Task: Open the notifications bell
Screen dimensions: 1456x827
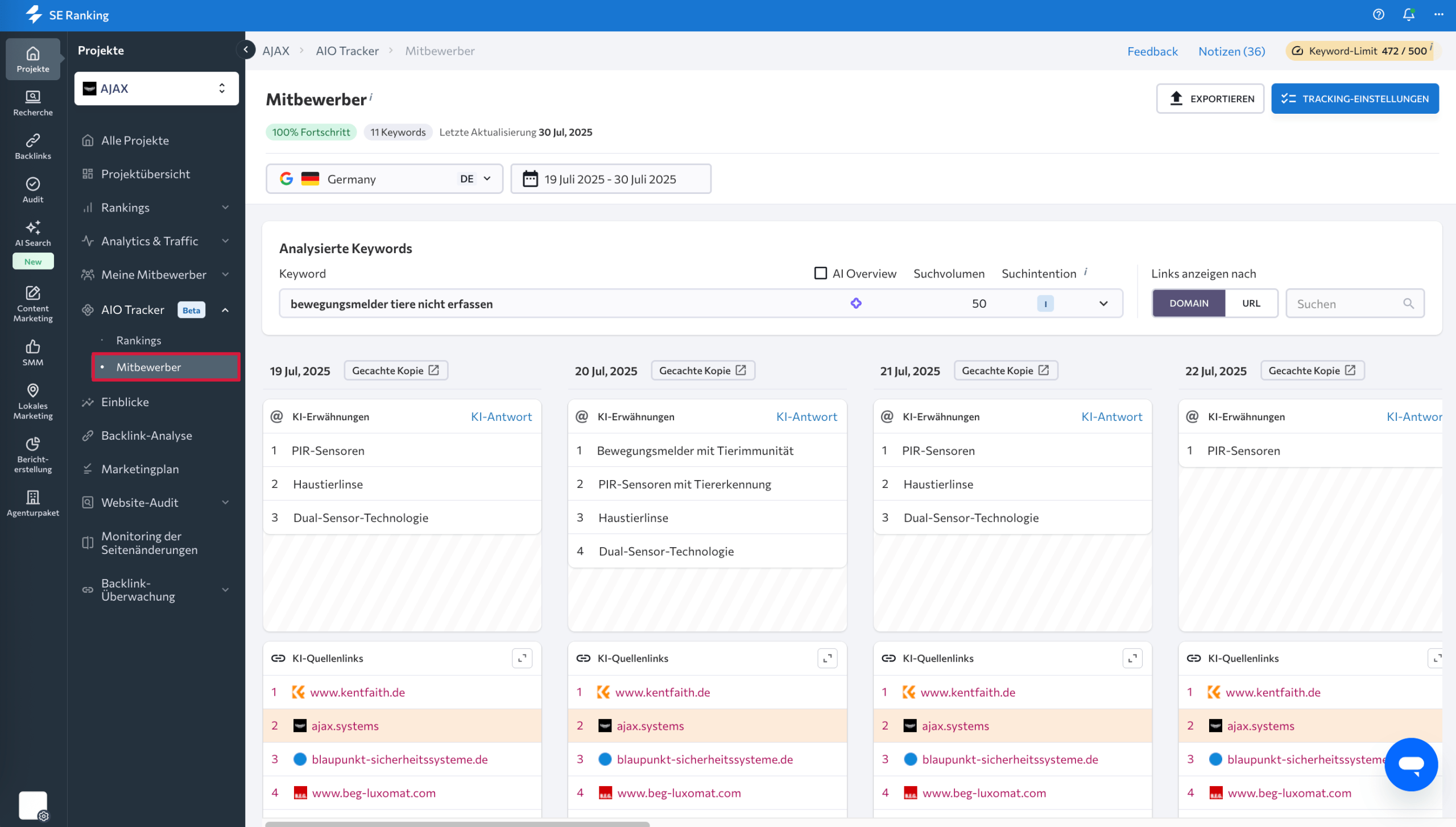Action: [x=1408, y=15]
